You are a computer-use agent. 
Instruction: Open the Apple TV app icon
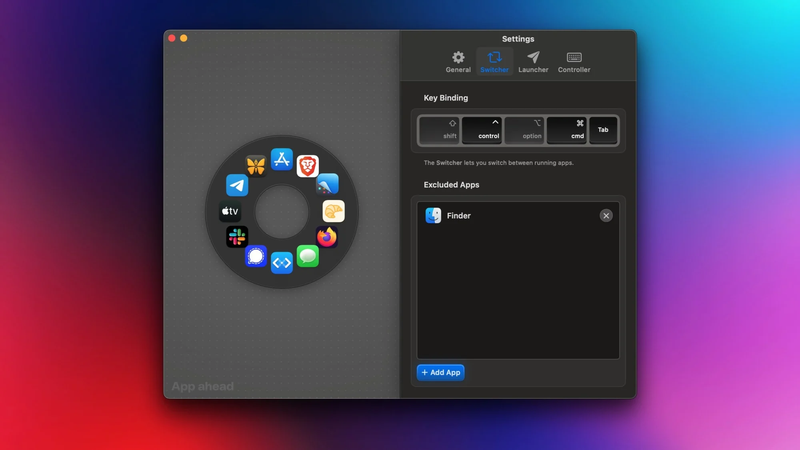(230, 211)
